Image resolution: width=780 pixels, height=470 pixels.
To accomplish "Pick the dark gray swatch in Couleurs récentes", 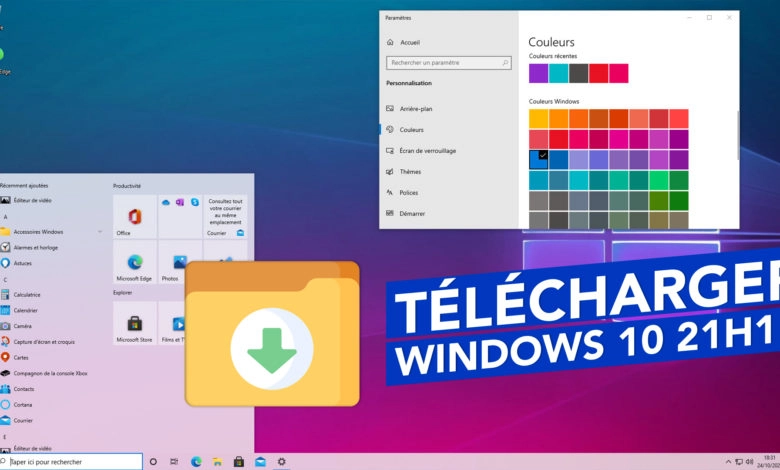I will coord(579,74).
